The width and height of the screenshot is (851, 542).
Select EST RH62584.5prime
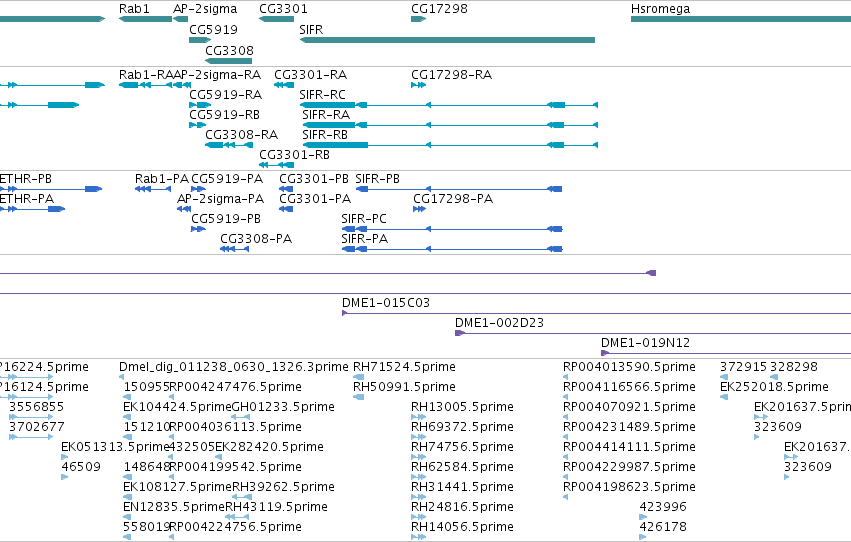click(x=462, y=467)
